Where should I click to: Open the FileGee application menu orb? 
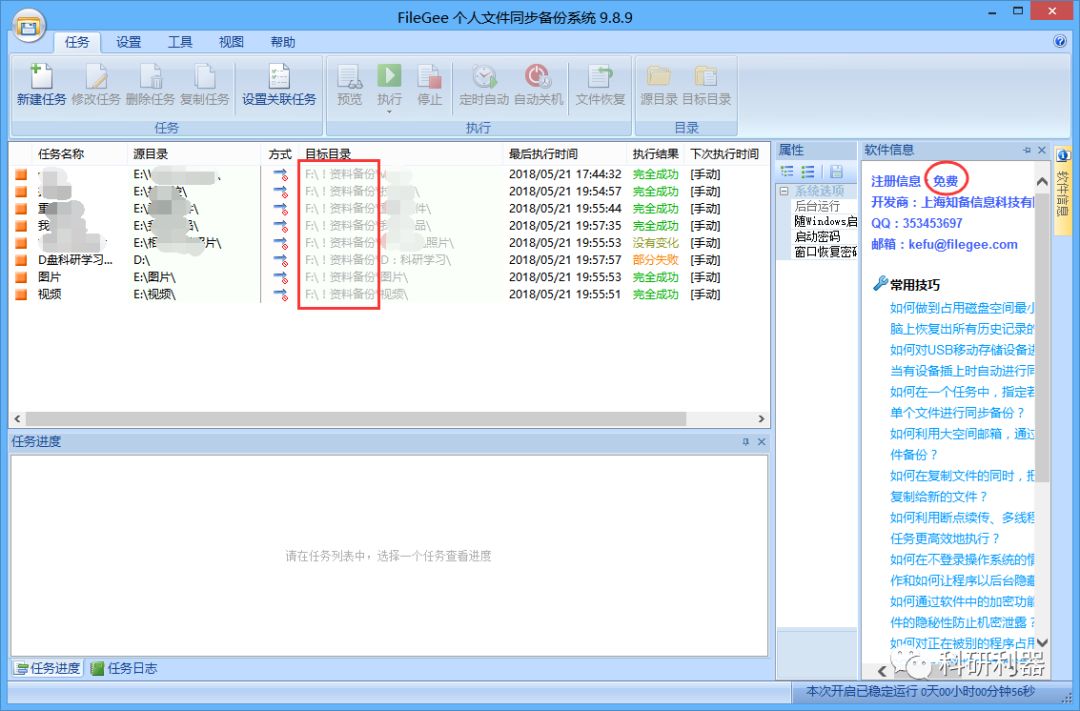tap(29, 27)
